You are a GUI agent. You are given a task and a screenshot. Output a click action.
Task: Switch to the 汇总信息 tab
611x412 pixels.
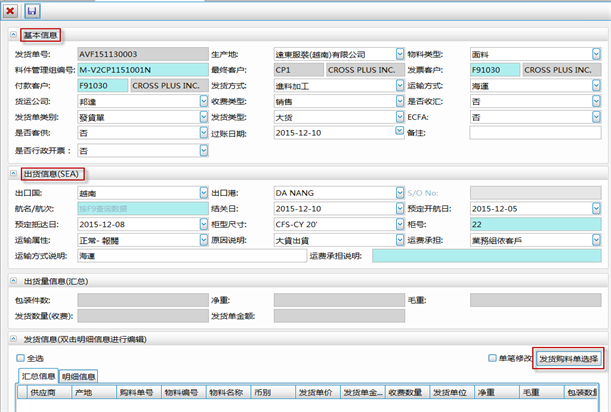click(x=41, y=376)
